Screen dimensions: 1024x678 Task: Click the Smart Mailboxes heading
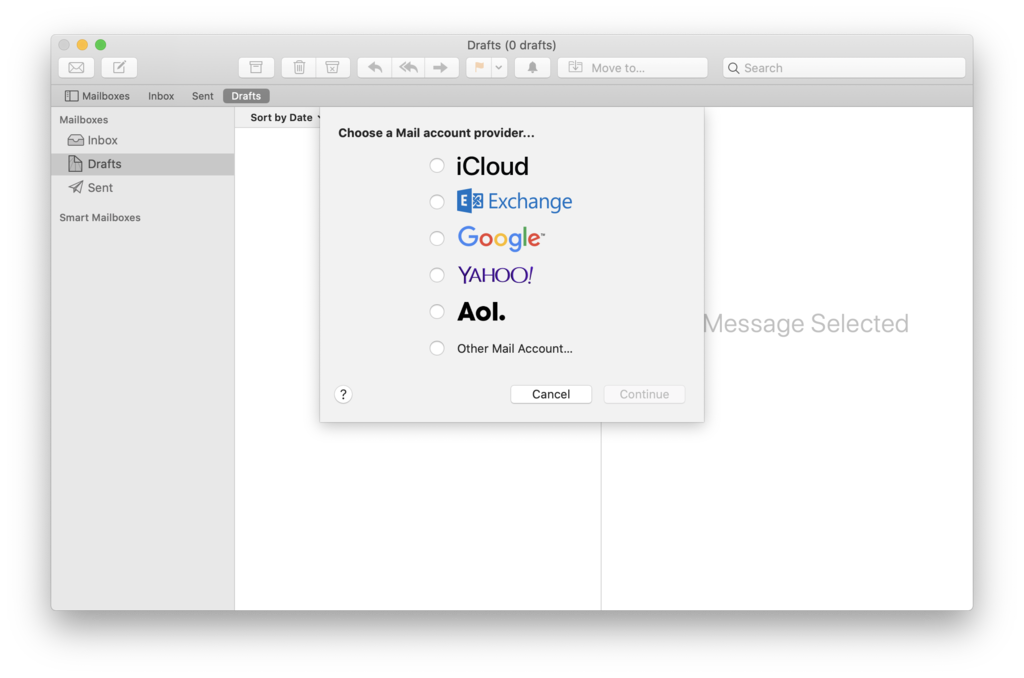(x=100, y=218)
